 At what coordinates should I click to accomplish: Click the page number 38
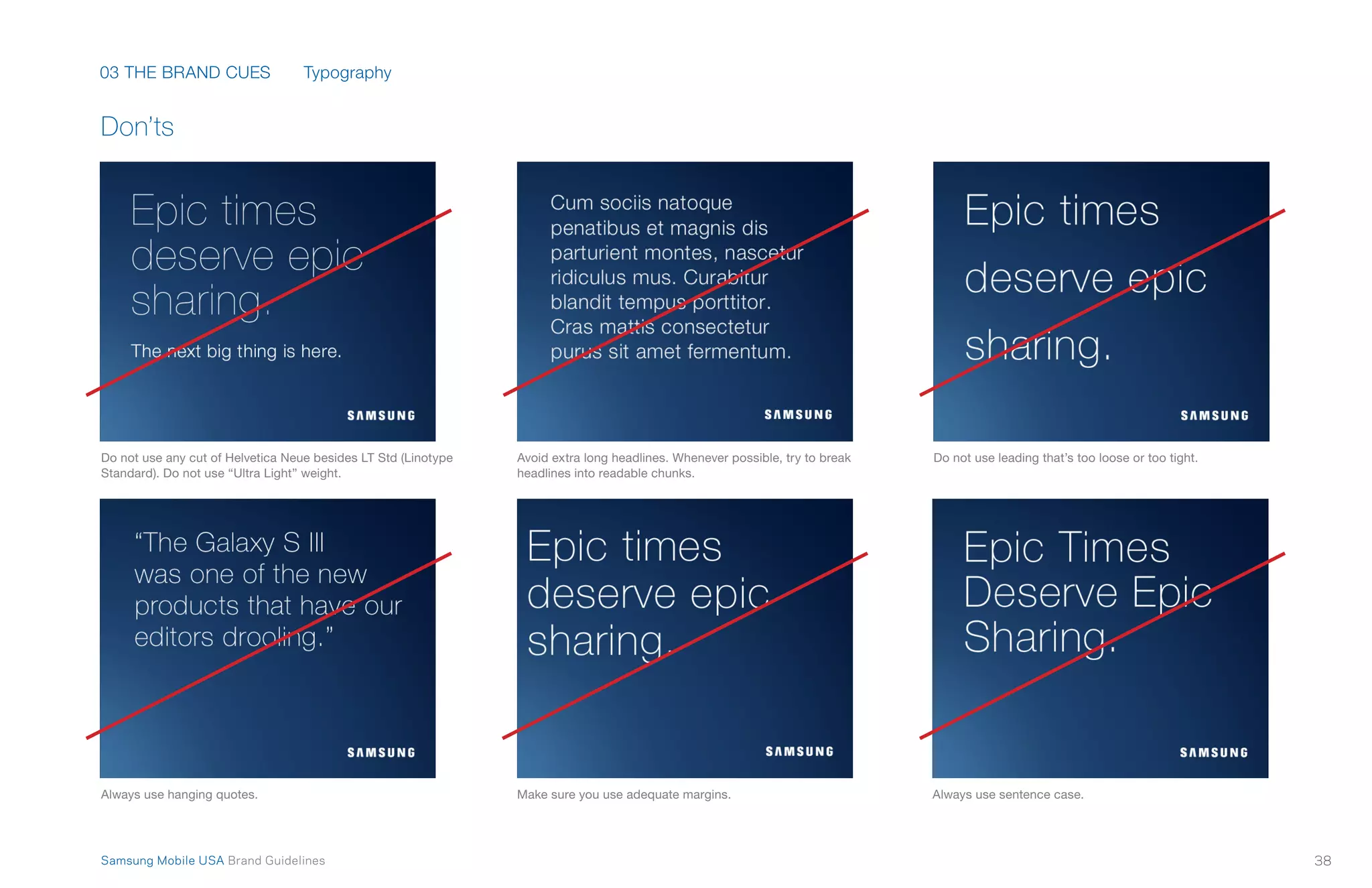[x=1322, y=861]
